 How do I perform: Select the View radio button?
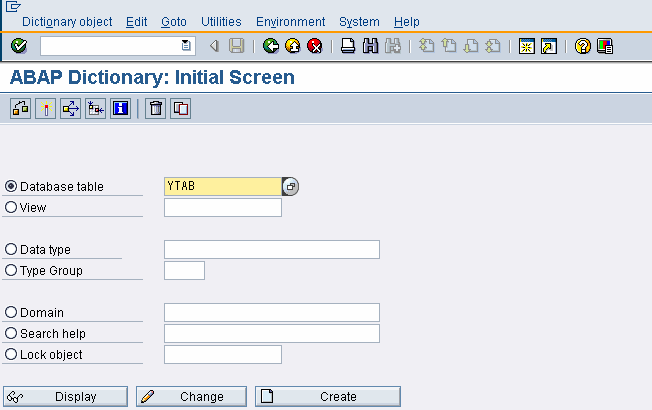[x=12, y=208]
